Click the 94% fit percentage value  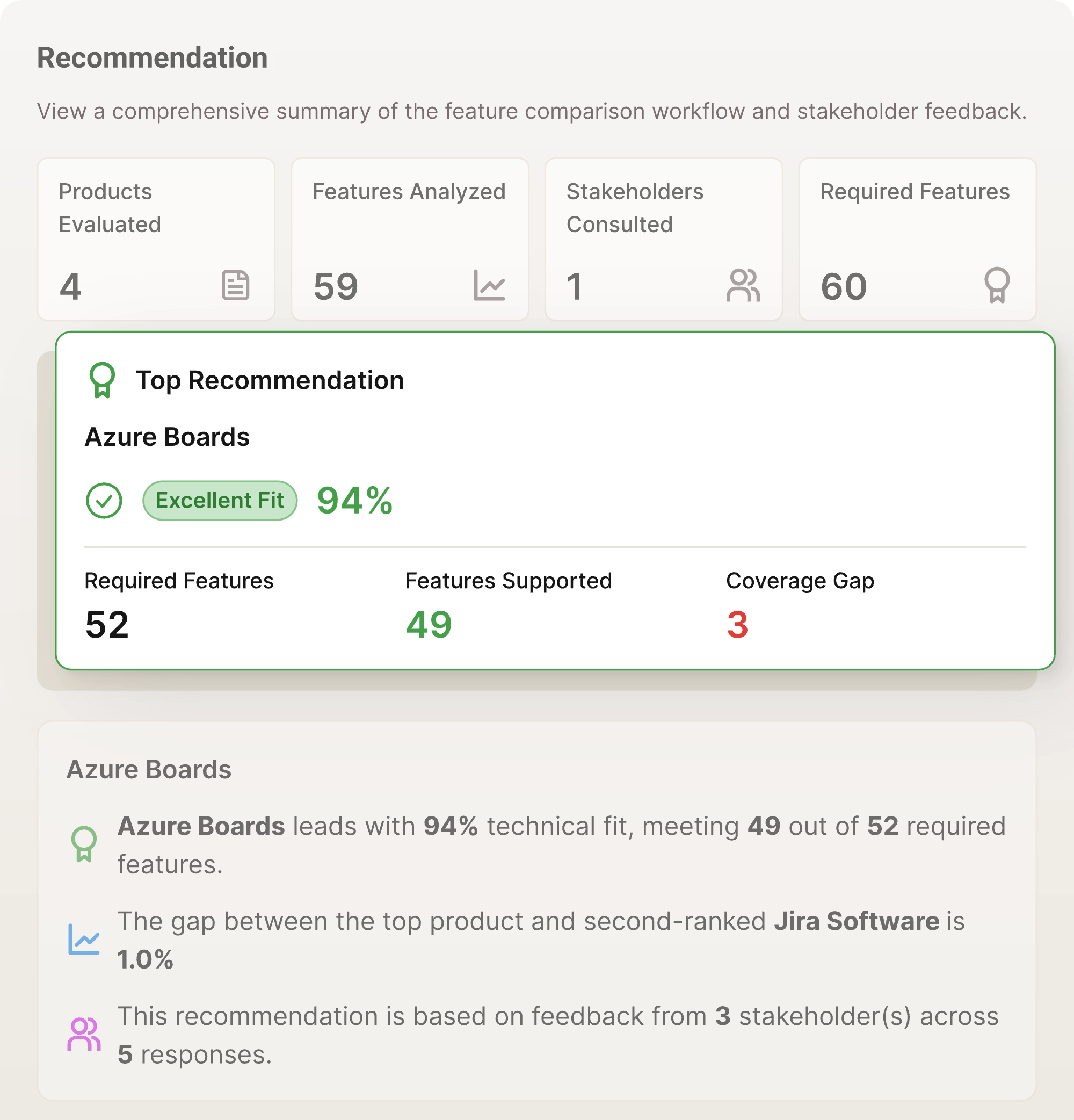pos(354,501)
